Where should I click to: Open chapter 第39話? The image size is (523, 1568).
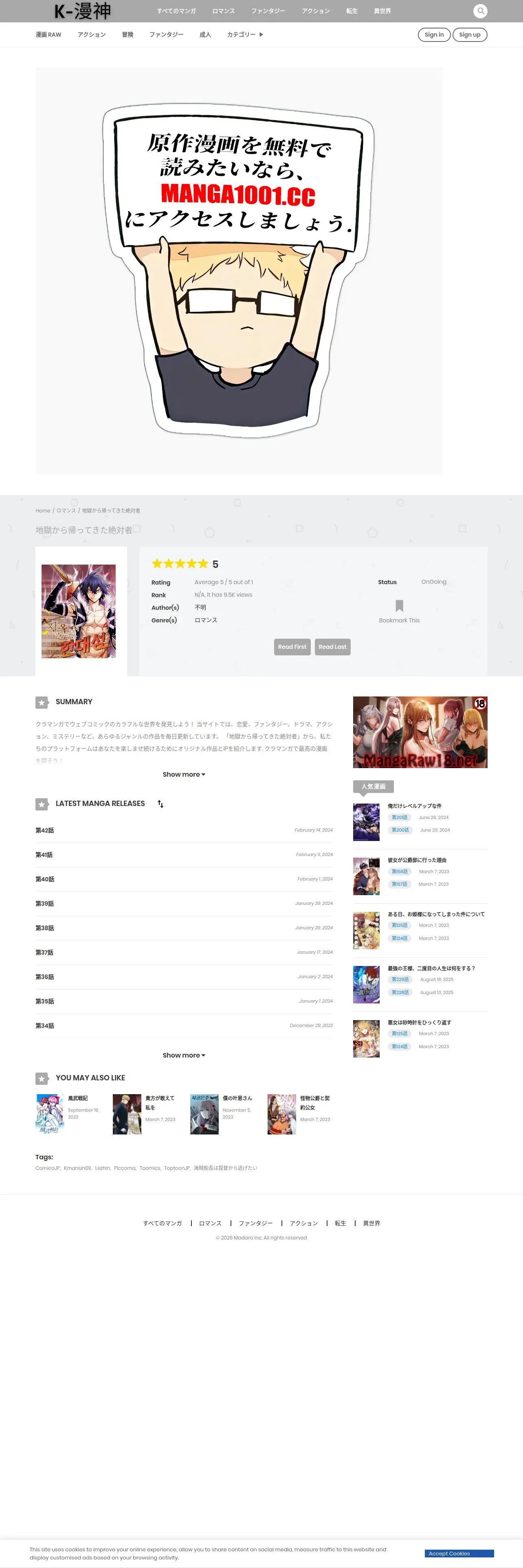point(44,903)
